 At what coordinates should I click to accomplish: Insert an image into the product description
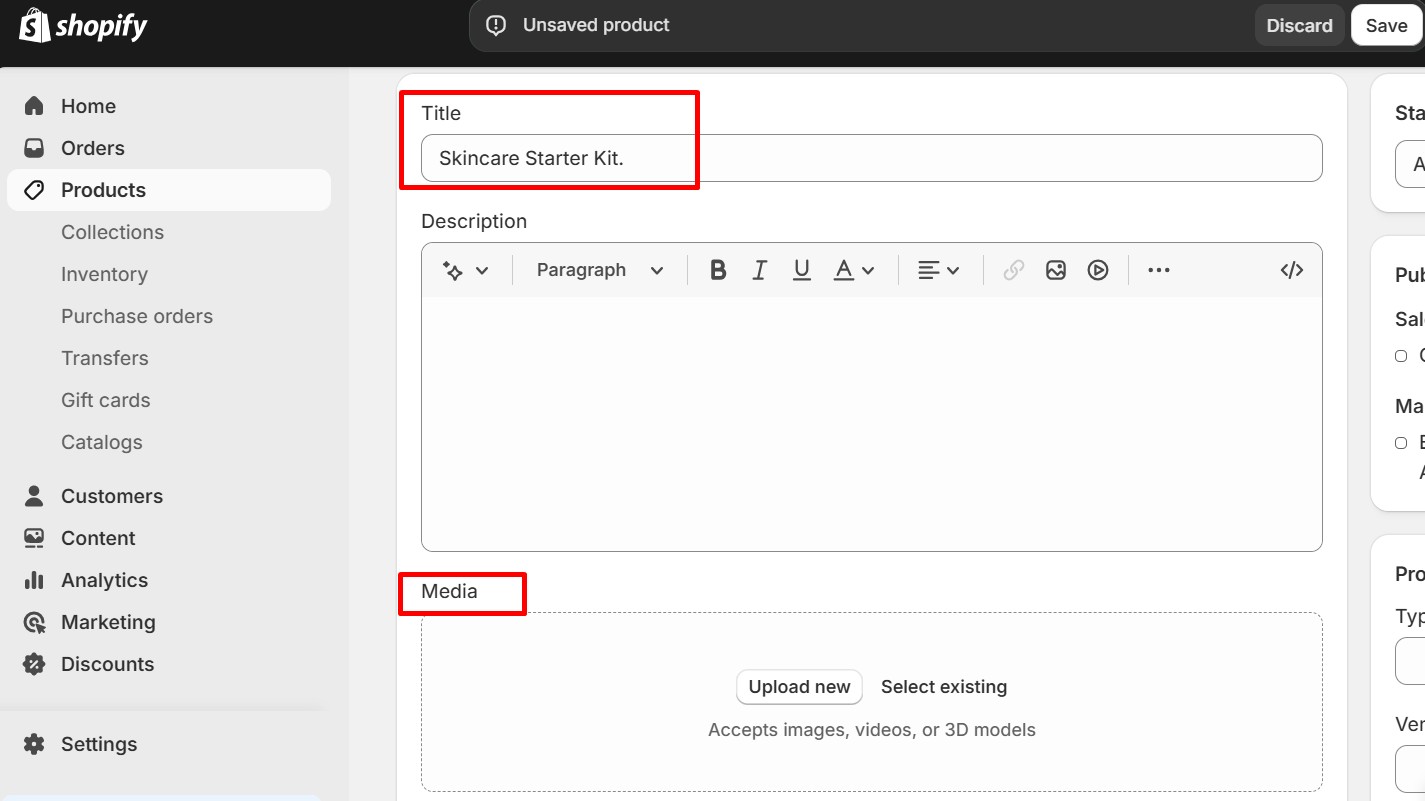[1055, 269]
